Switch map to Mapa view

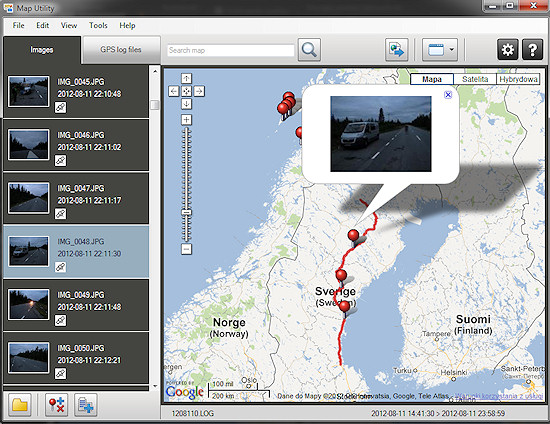(432, 79)
